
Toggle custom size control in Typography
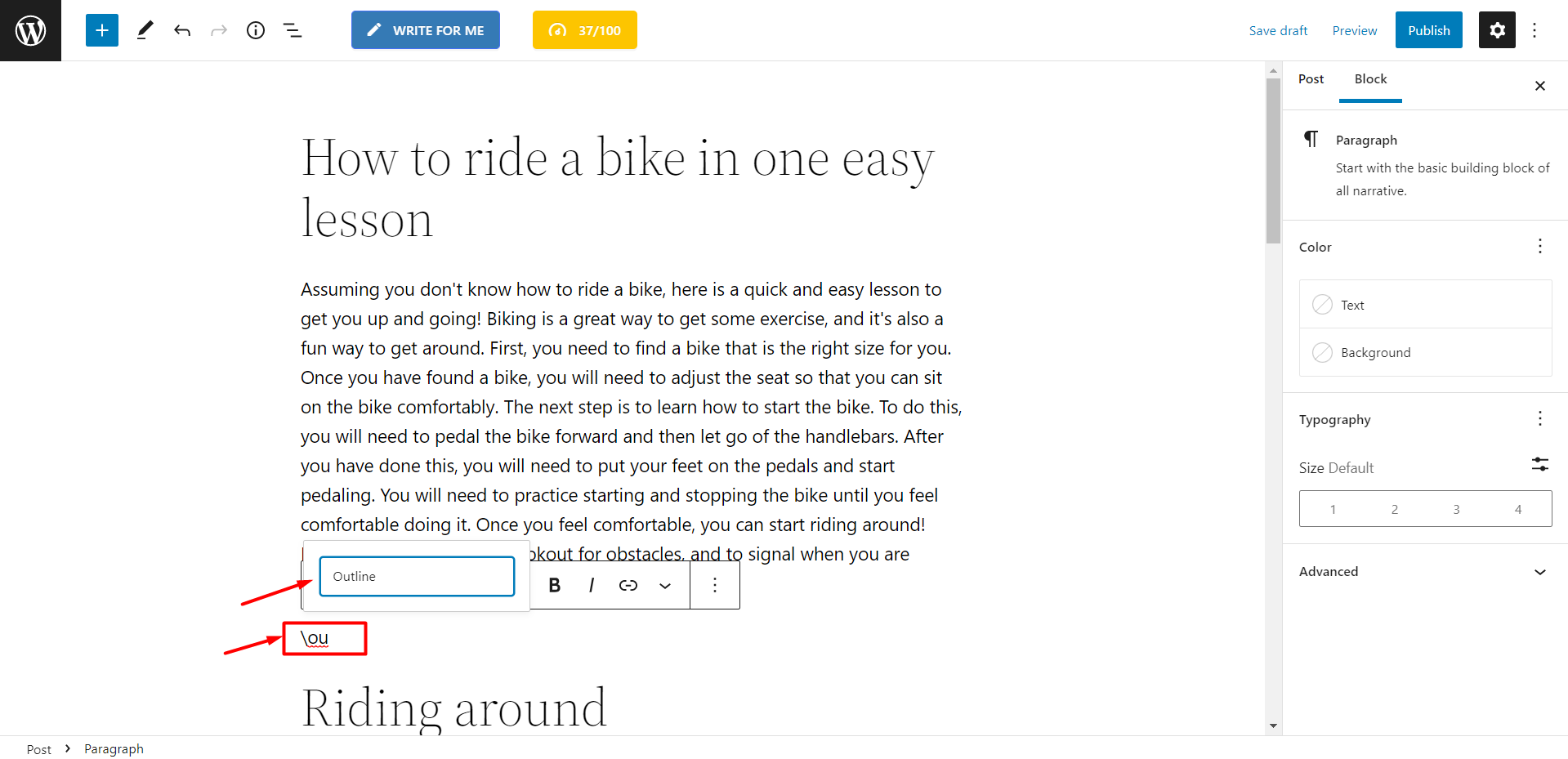point(1539,464)
